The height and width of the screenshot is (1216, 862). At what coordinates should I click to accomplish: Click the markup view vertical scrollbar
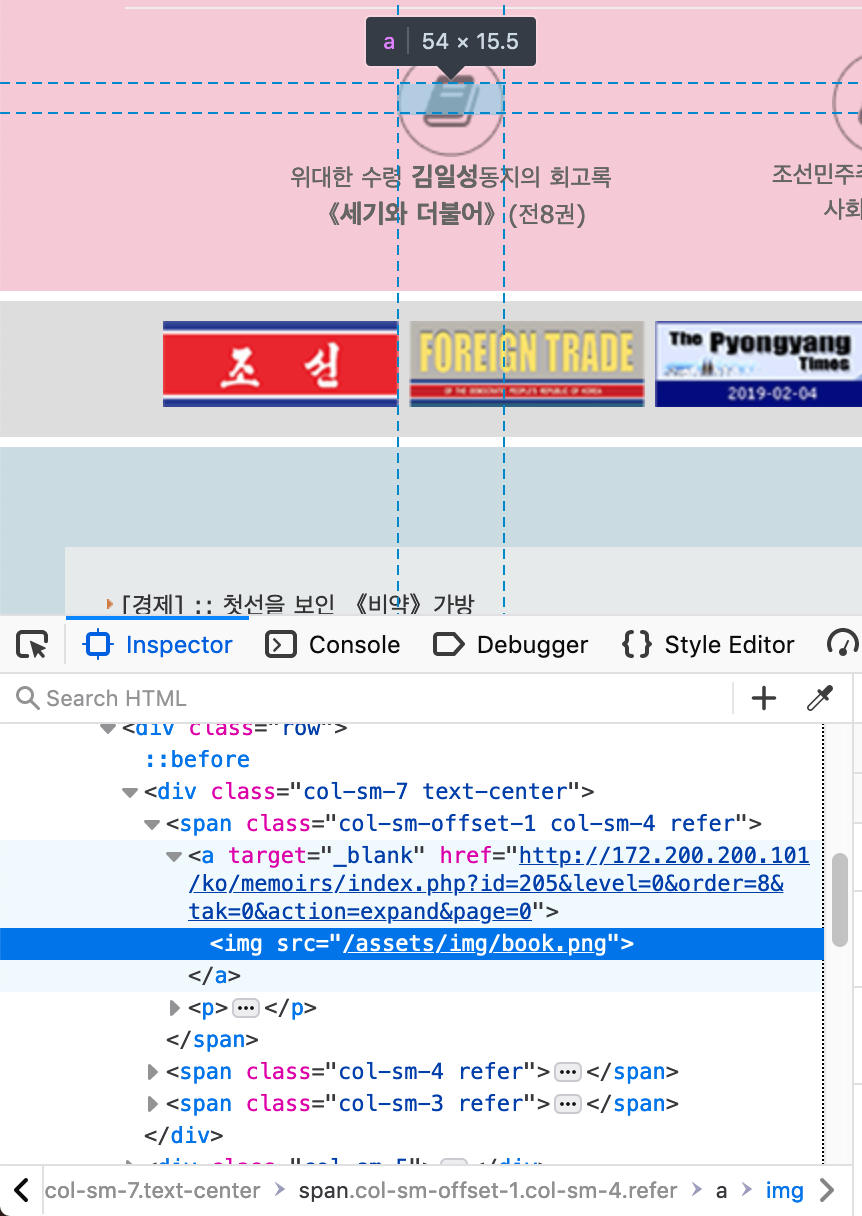coord(839,900)
